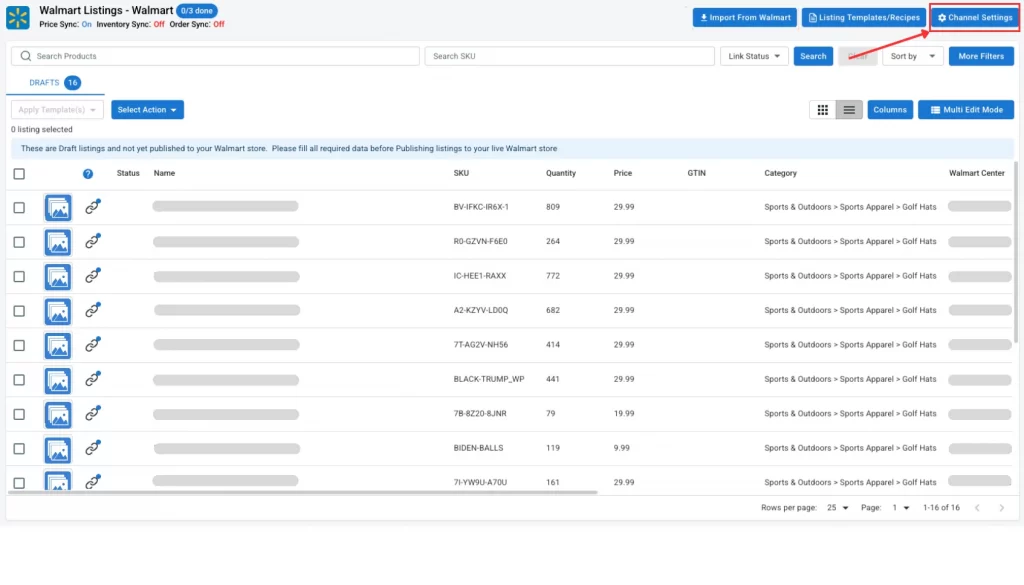Click link icon for SKU 7B-8Z20-8JNR

tap(93, 413)
